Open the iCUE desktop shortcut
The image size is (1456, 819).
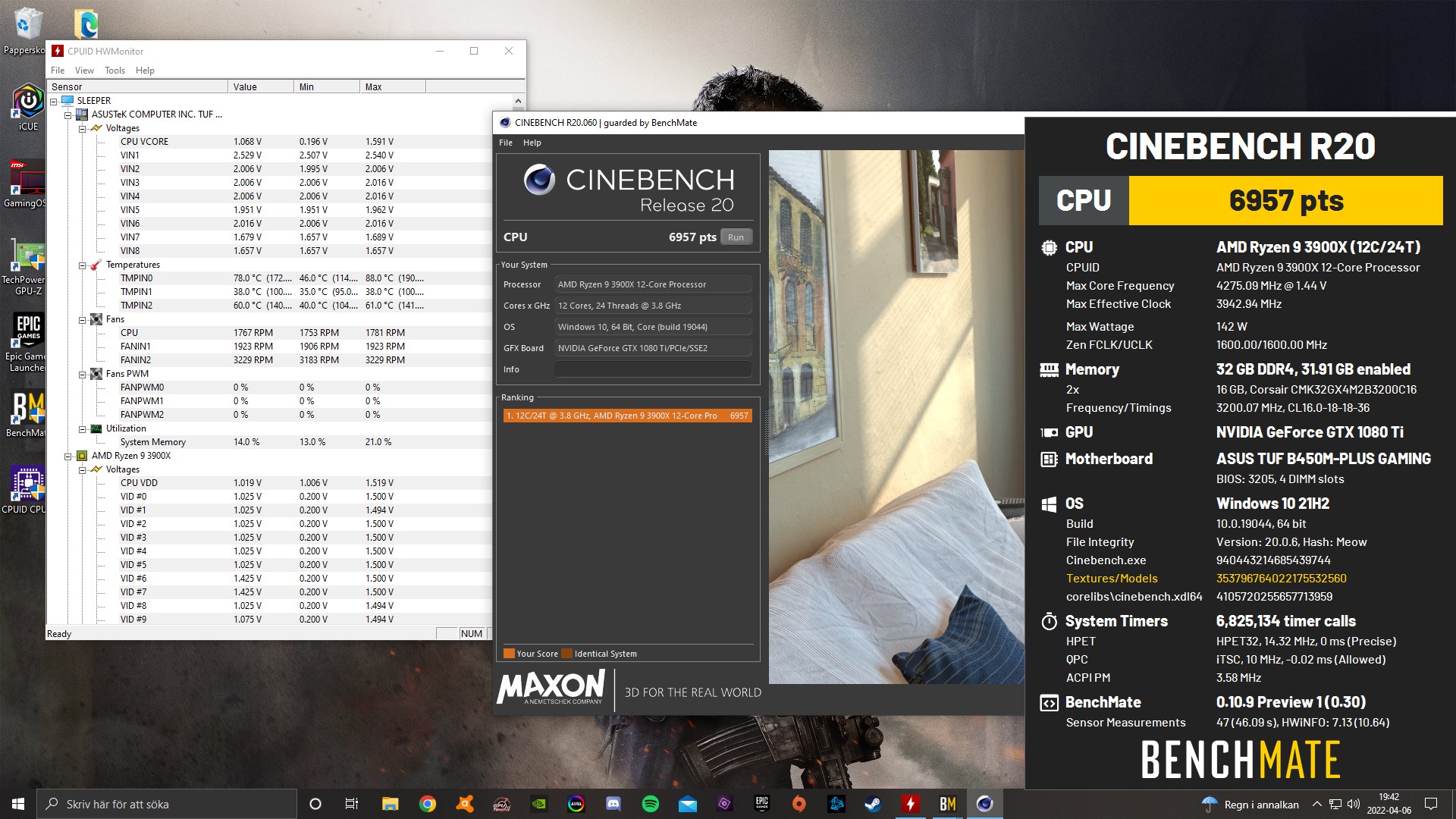27,108
